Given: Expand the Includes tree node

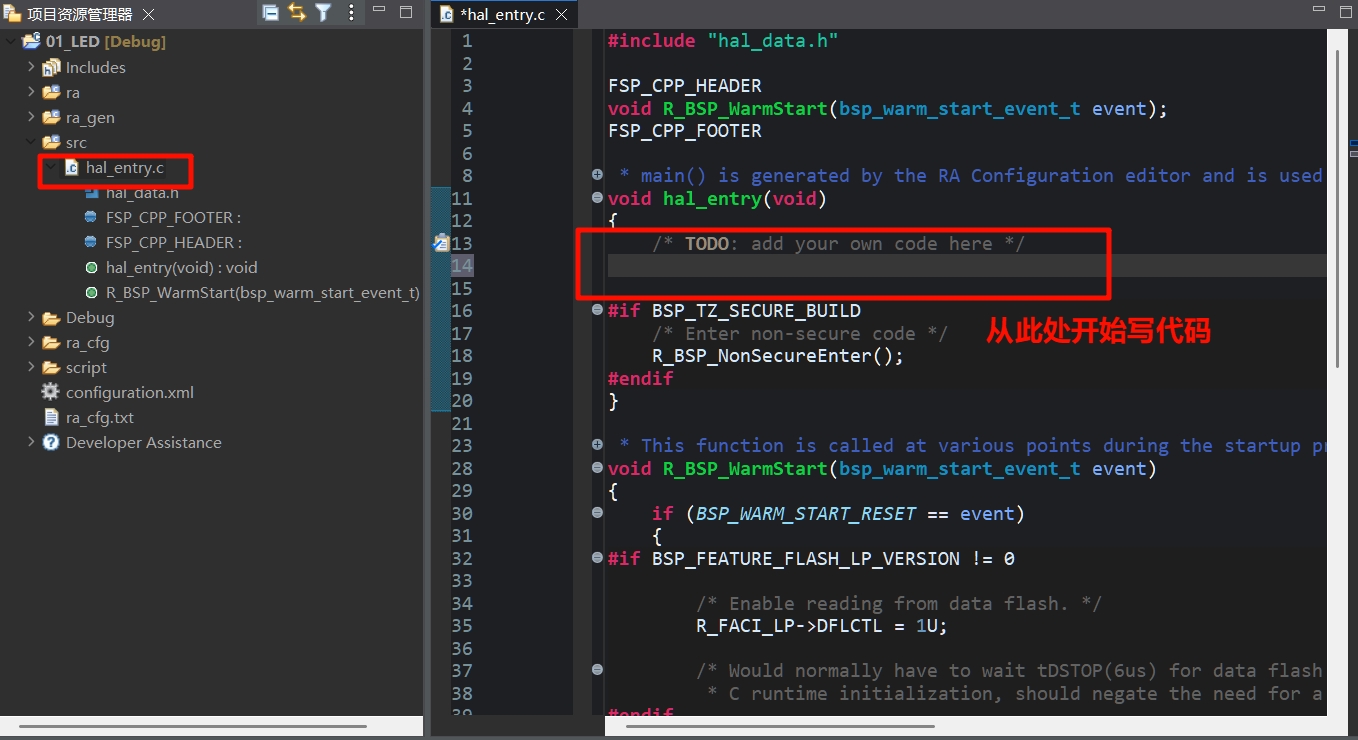Looking at the screenshot, I should (x=31, y=67).
